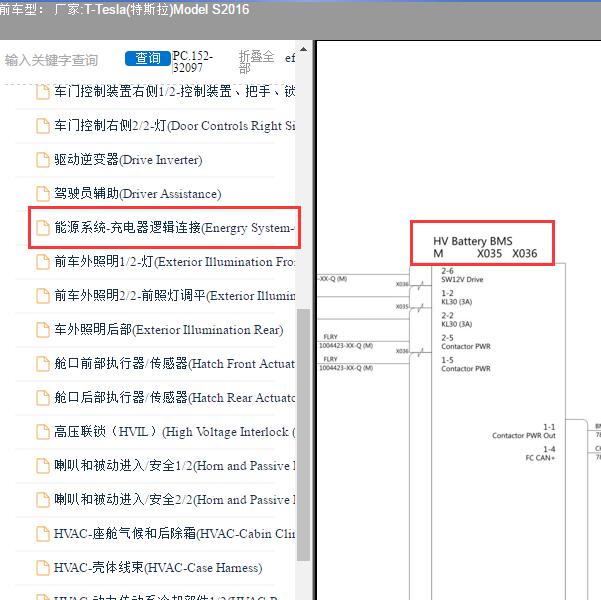Click the vertical scrollbar thumb of the list
Viewport: 601px width, 600px height.
303,434
